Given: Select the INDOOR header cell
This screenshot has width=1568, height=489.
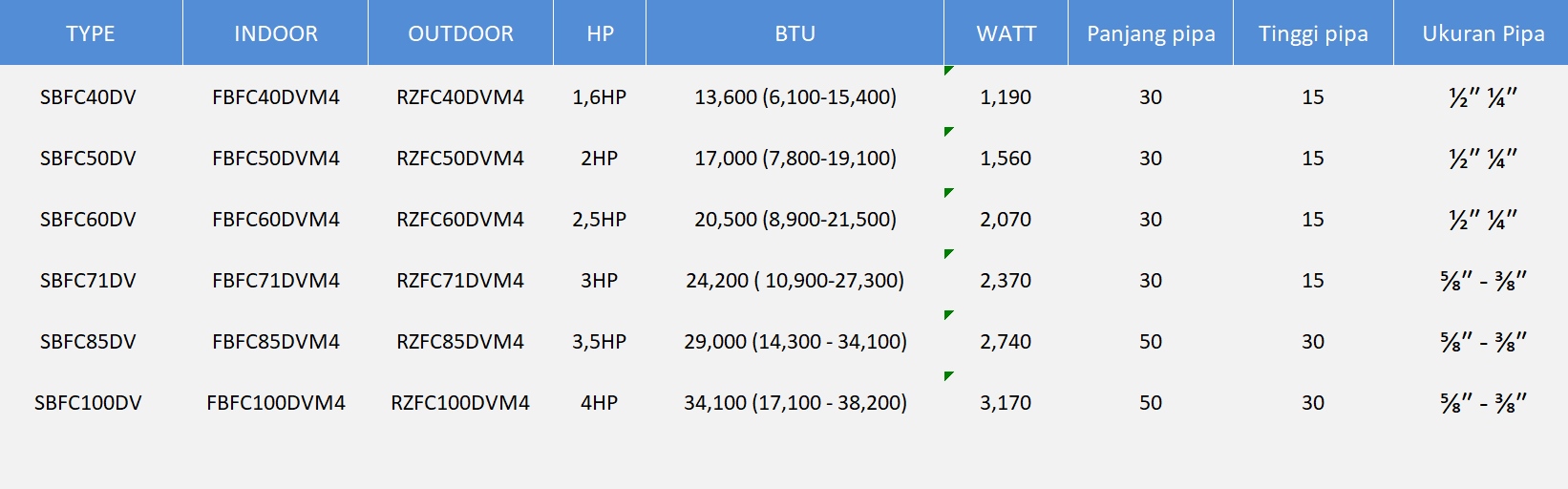Looking at the screenshot, I should pos(275,33).
